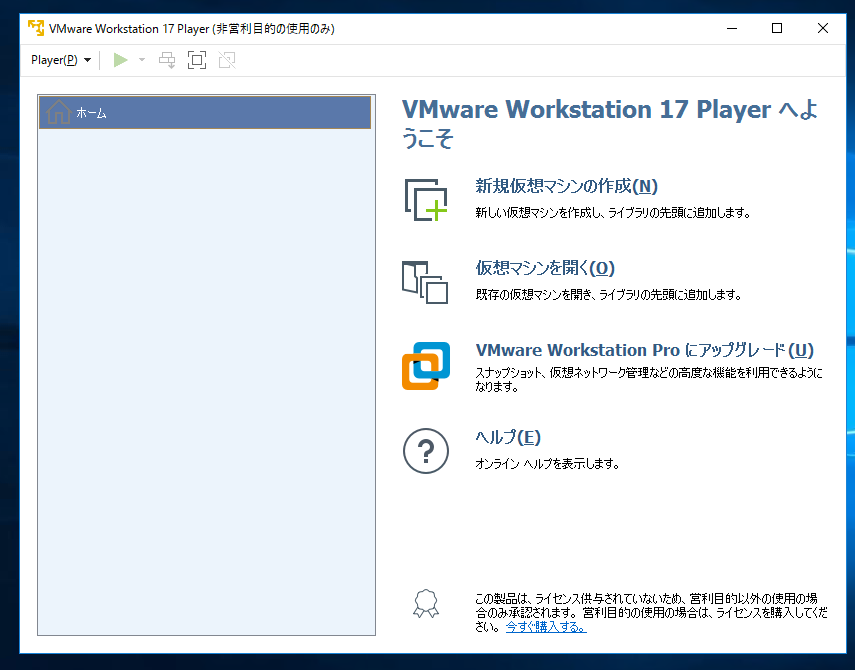The height and width of the screenshot is (670, 855).
Task: Minimize the VMware Player window
Action: [x=732, y=28]
